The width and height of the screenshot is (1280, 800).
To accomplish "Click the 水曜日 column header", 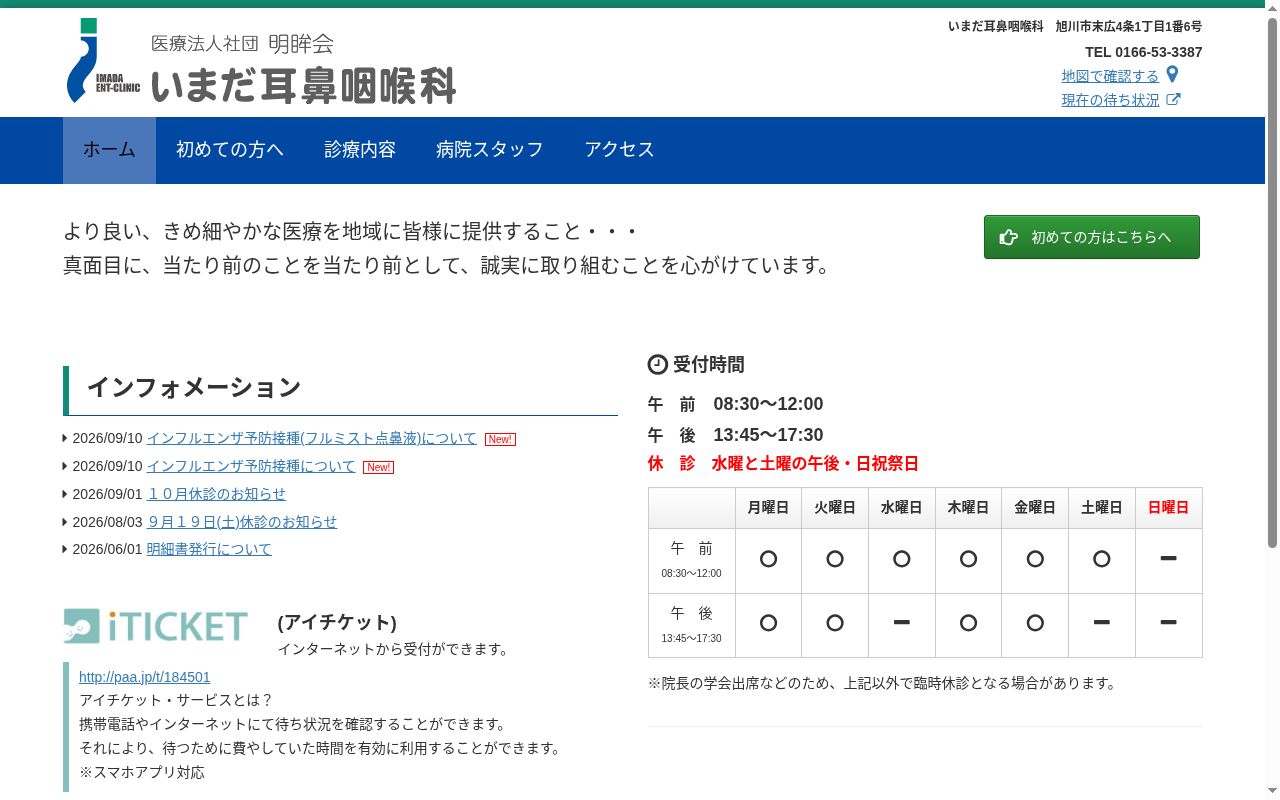I will 902,508.
